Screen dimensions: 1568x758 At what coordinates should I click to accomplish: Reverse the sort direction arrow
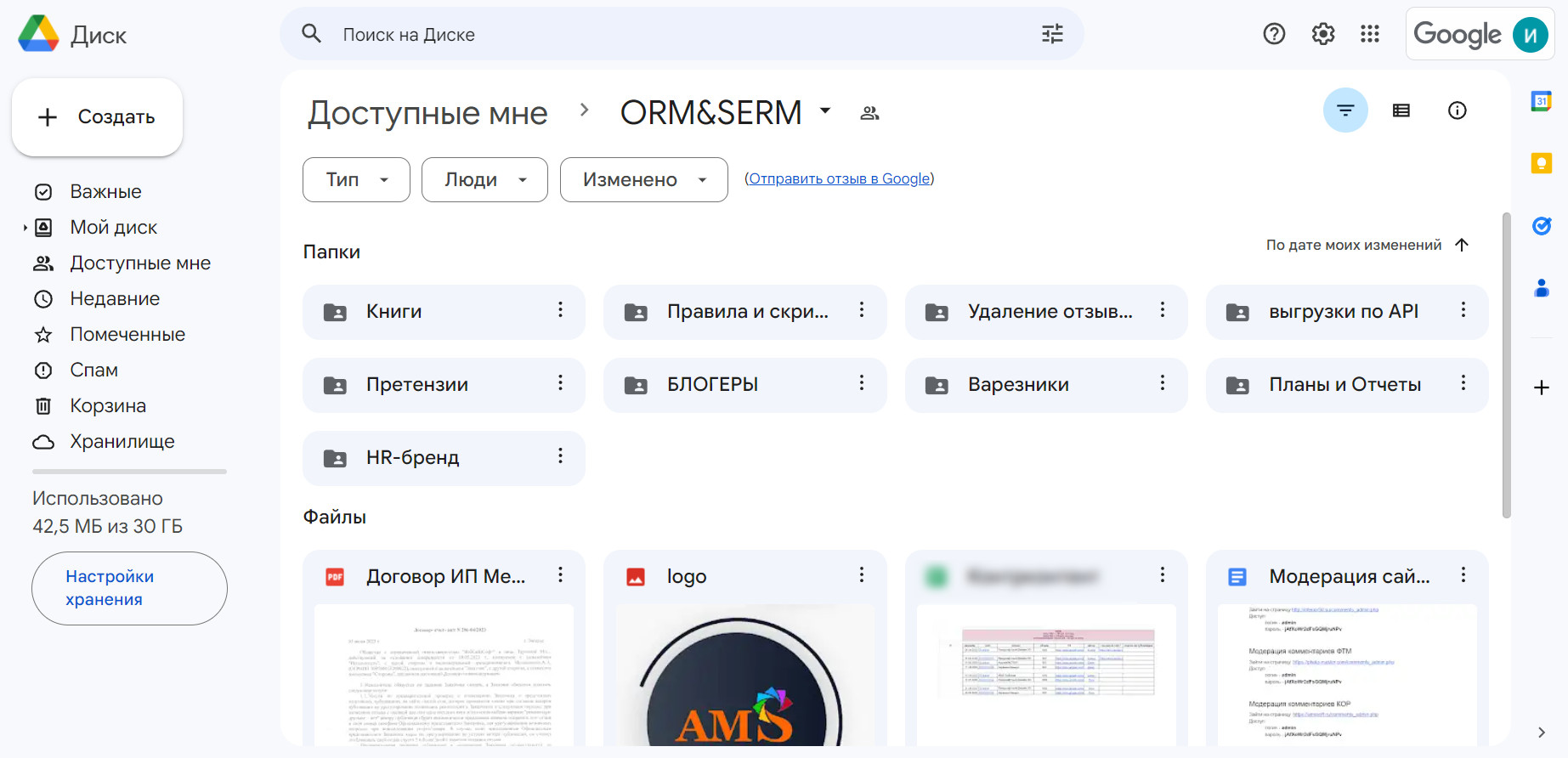(x=1462, y=245)
